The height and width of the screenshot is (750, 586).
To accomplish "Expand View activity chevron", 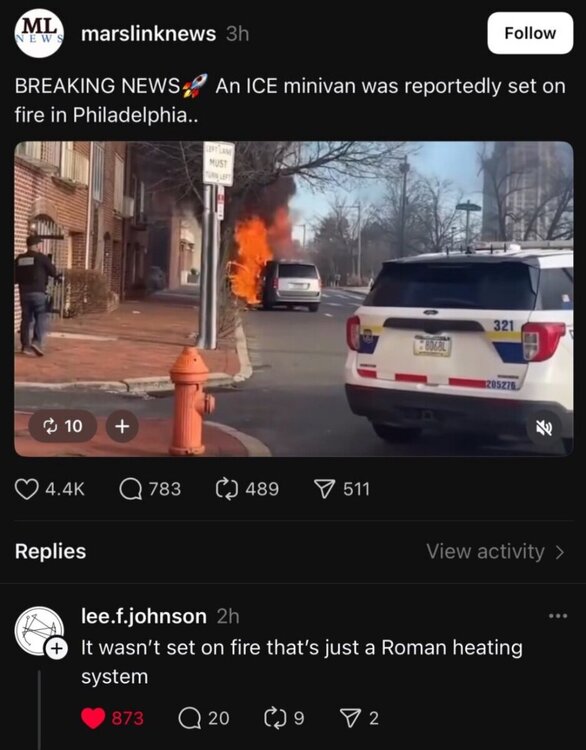I will pyautogui.click(x=560, y=552).
